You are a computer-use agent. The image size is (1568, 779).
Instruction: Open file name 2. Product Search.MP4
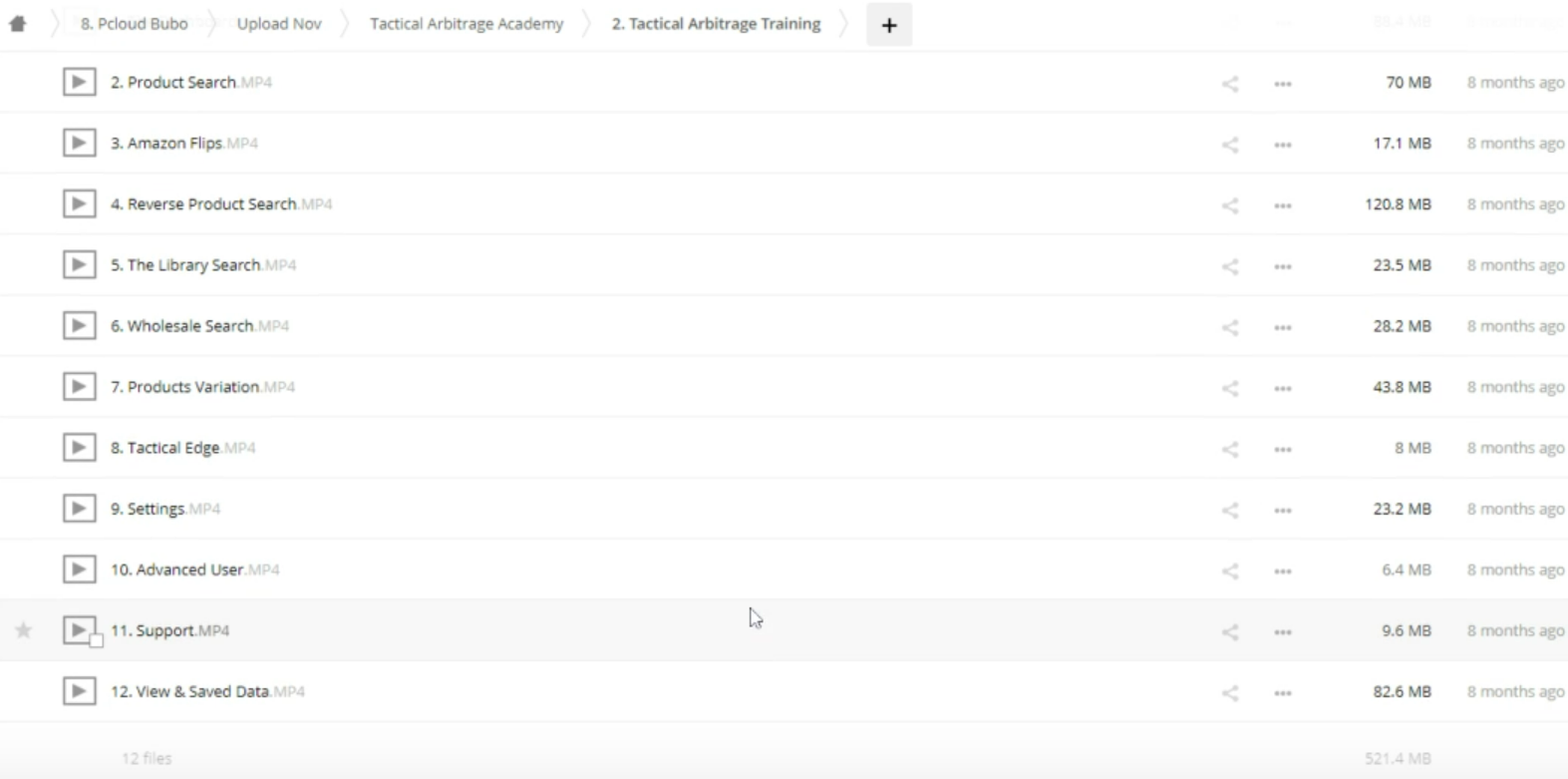[x=191, y=82]
